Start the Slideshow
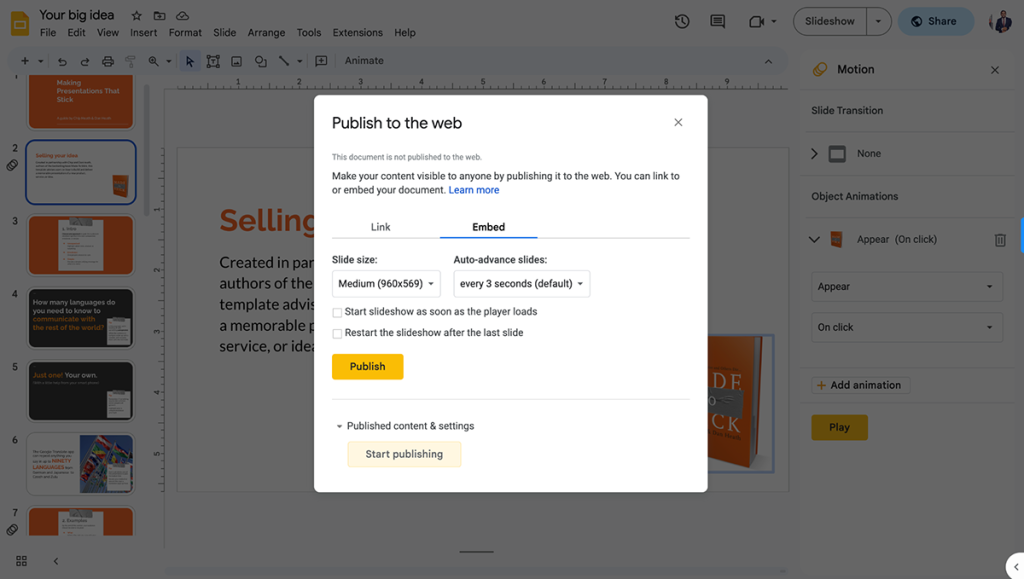The height and width of the screenshot is (579, 1024). [829, 22]
